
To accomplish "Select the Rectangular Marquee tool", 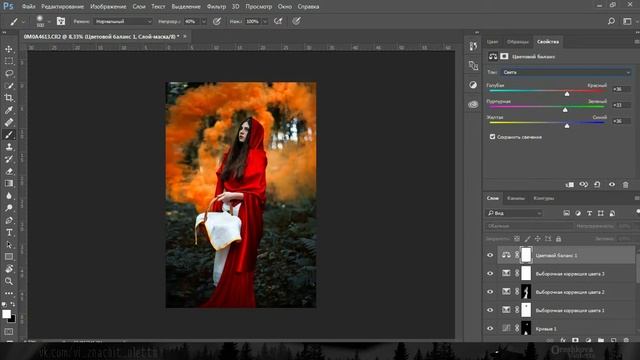I will 9,61.
